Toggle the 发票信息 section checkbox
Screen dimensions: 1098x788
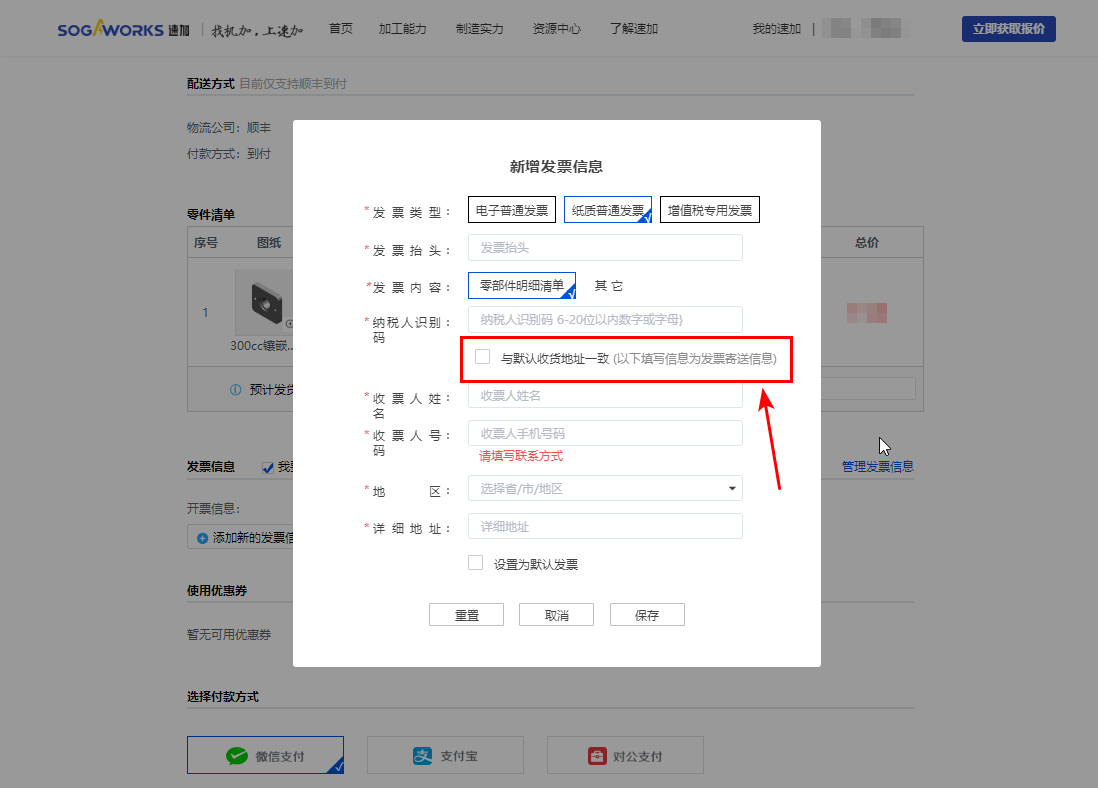tap(267, 467)
